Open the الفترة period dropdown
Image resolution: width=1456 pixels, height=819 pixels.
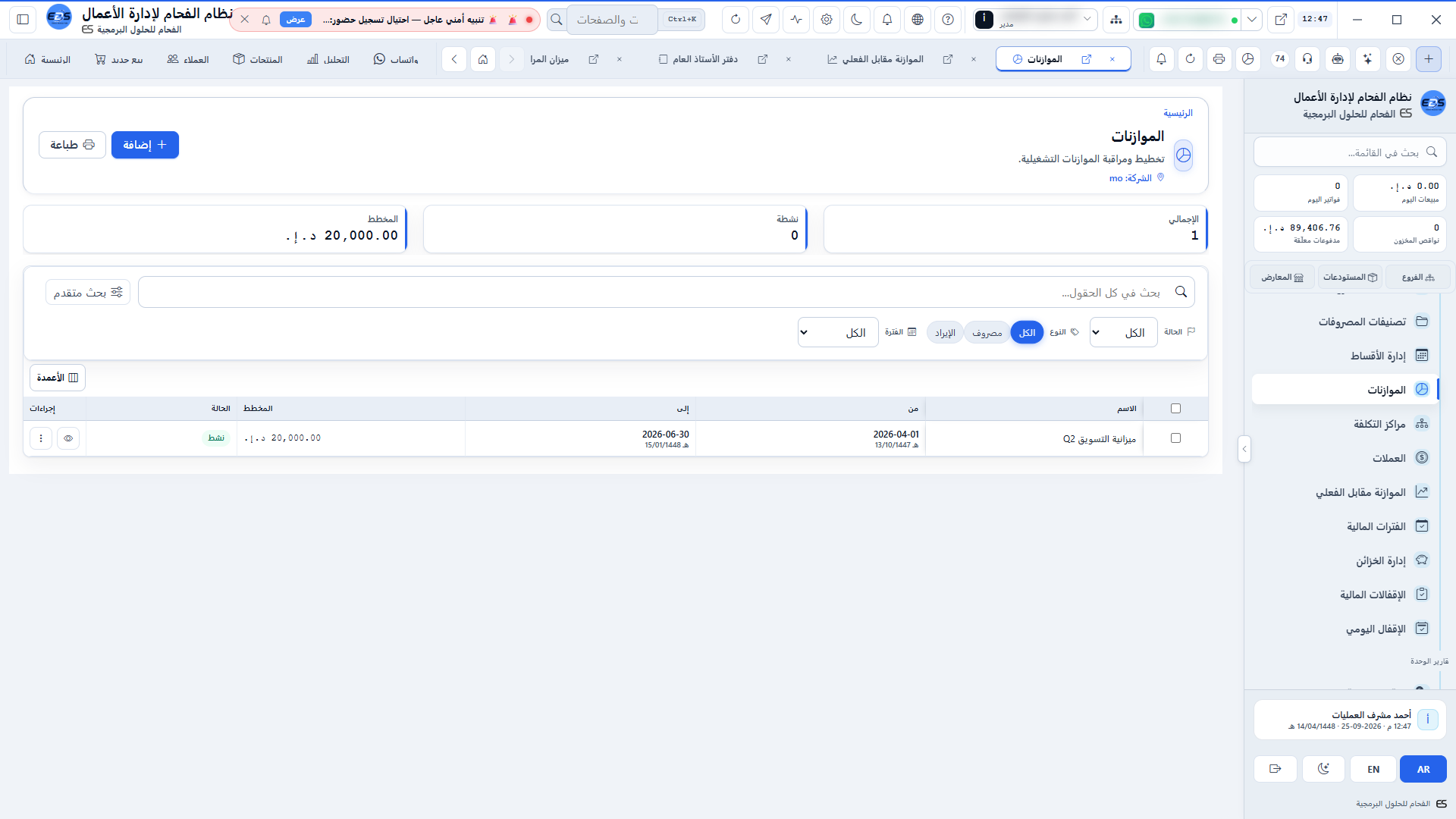click(x=838, y=333)
